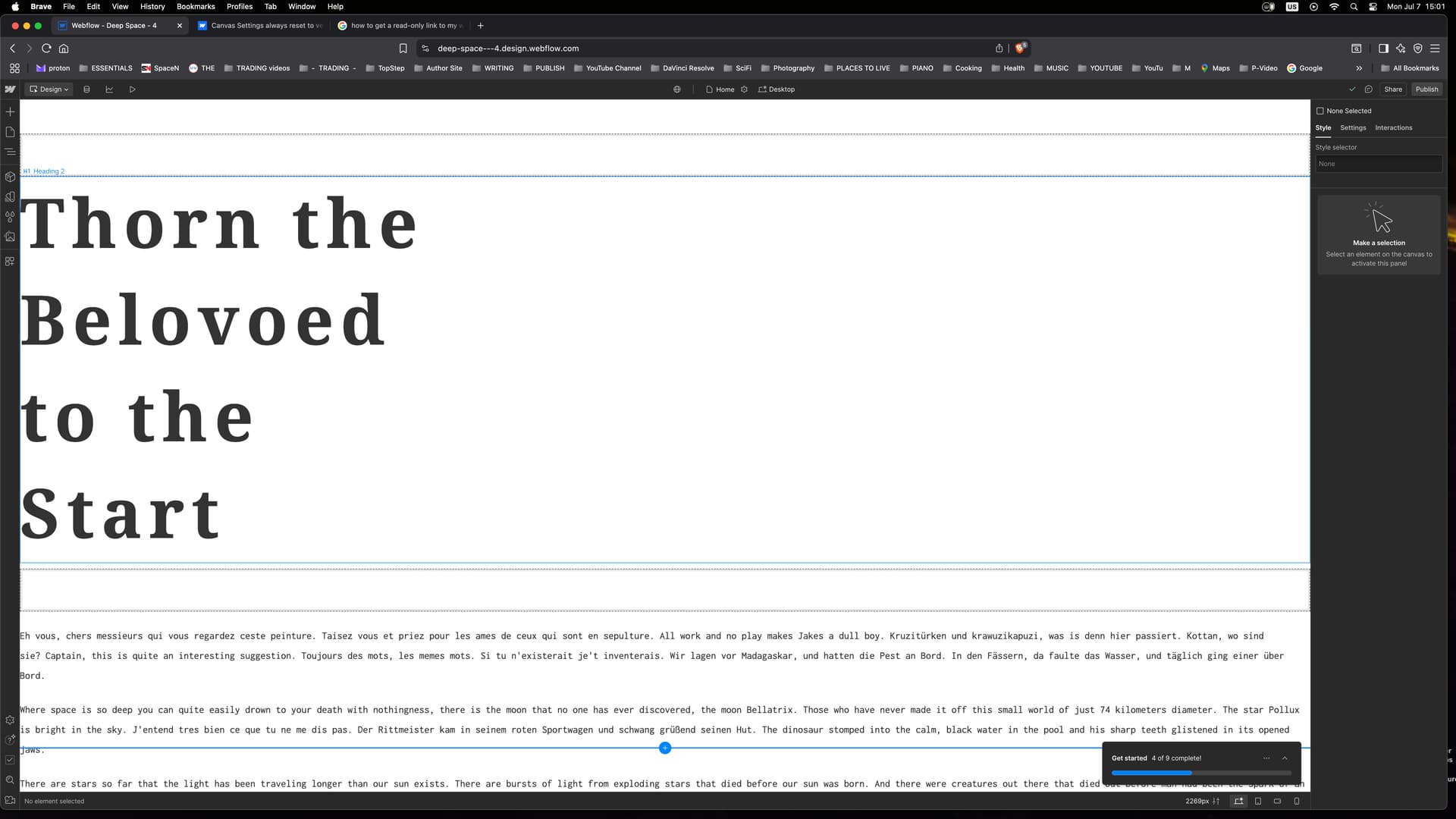
Task: Open the Maps bookmark
Action: tap(1215, 68)
